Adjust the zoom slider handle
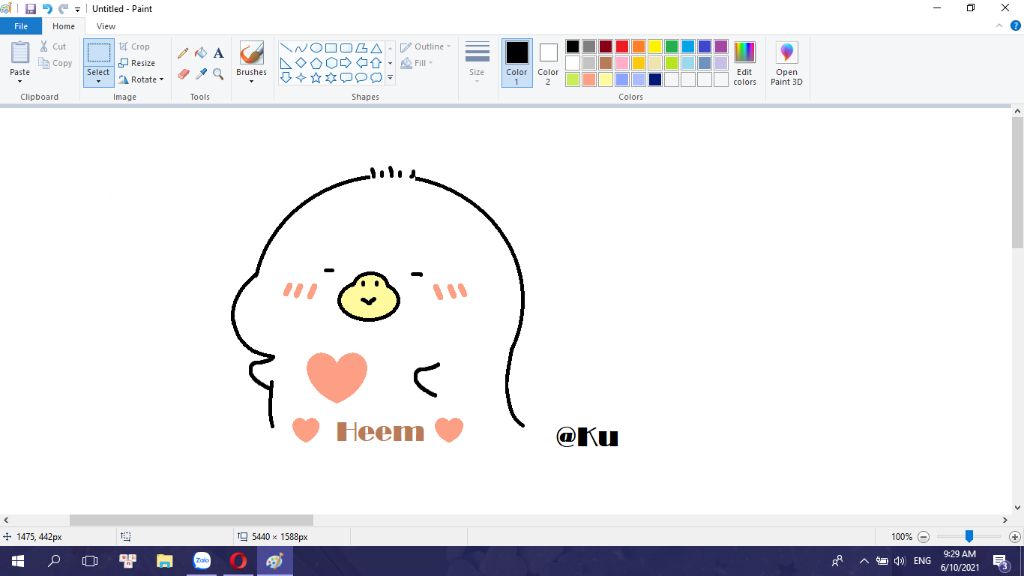This screenshot has width=1024, height=576. 969,537
